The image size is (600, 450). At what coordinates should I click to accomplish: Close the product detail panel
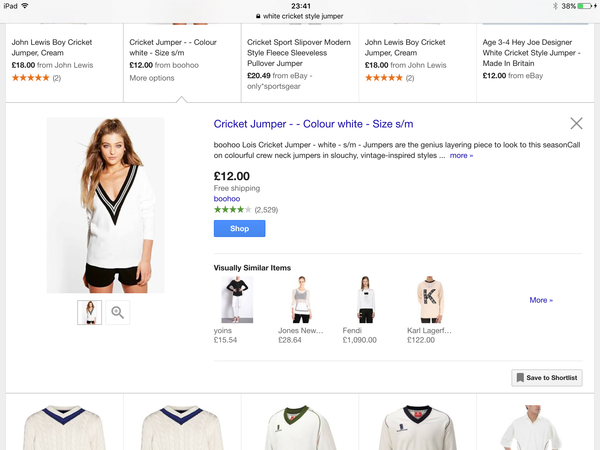coord(576,124)
